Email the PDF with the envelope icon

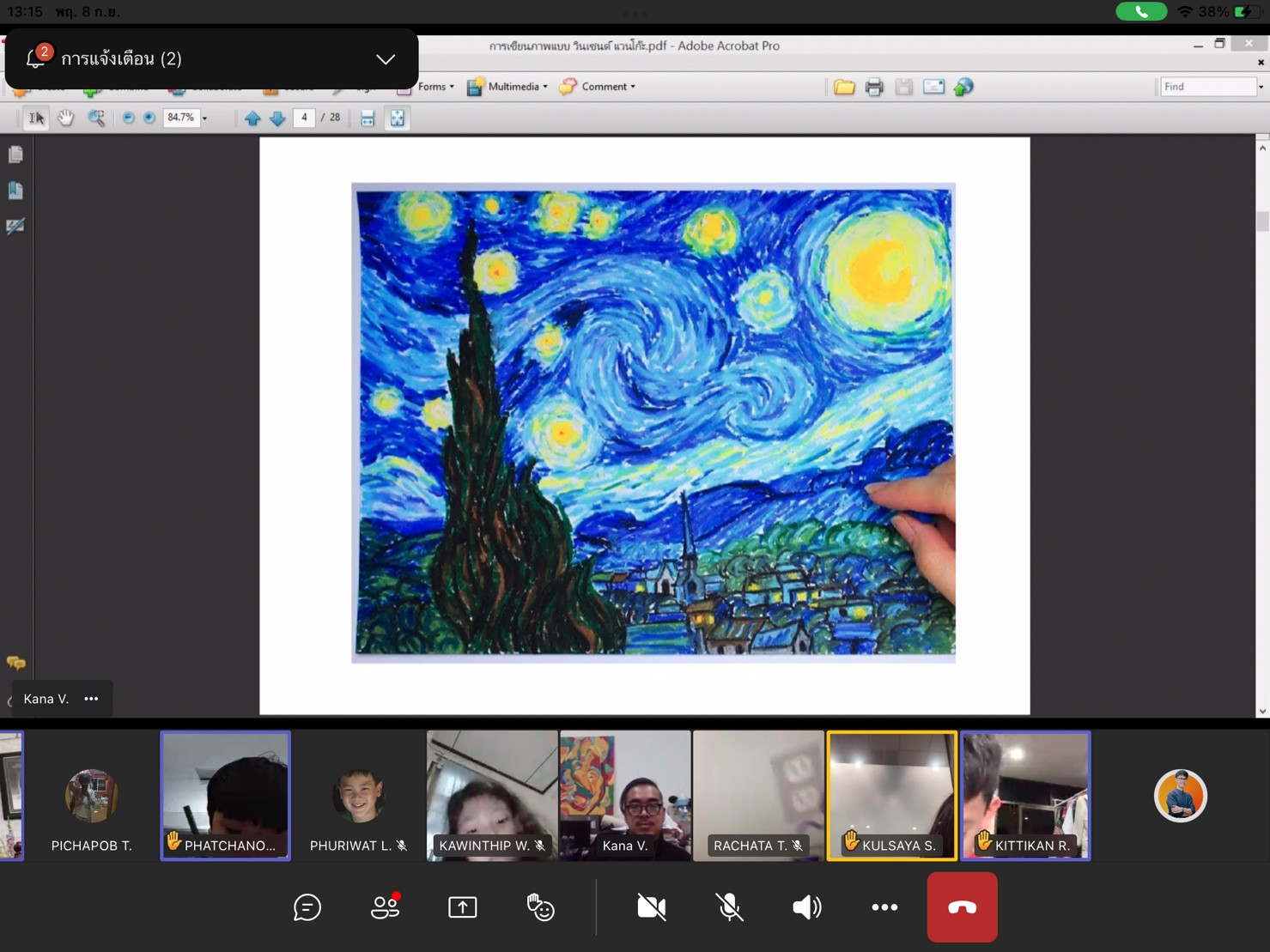(933, 87)
